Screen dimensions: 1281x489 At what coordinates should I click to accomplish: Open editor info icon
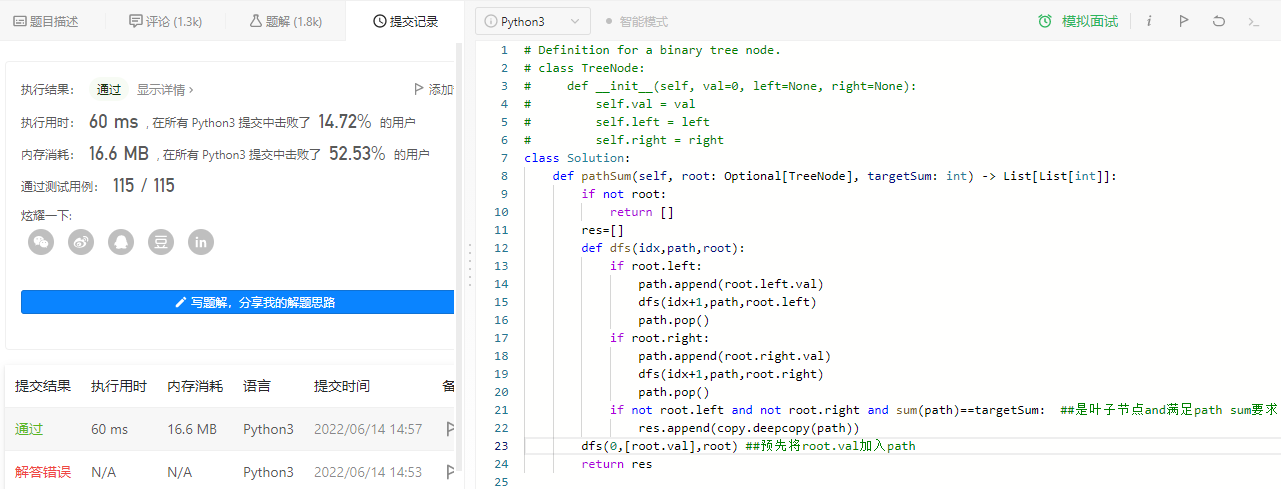click(1149, 21)
